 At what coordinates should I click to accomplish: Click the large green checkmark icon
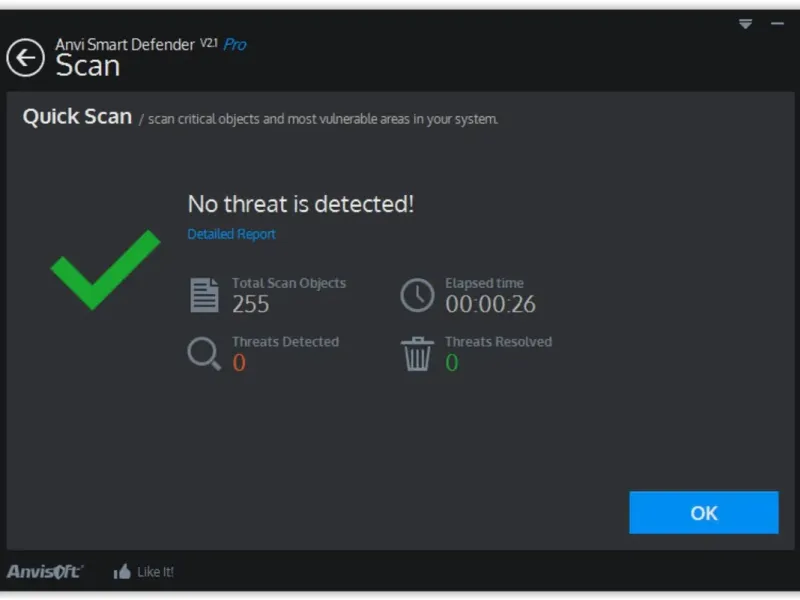point(106,269)
